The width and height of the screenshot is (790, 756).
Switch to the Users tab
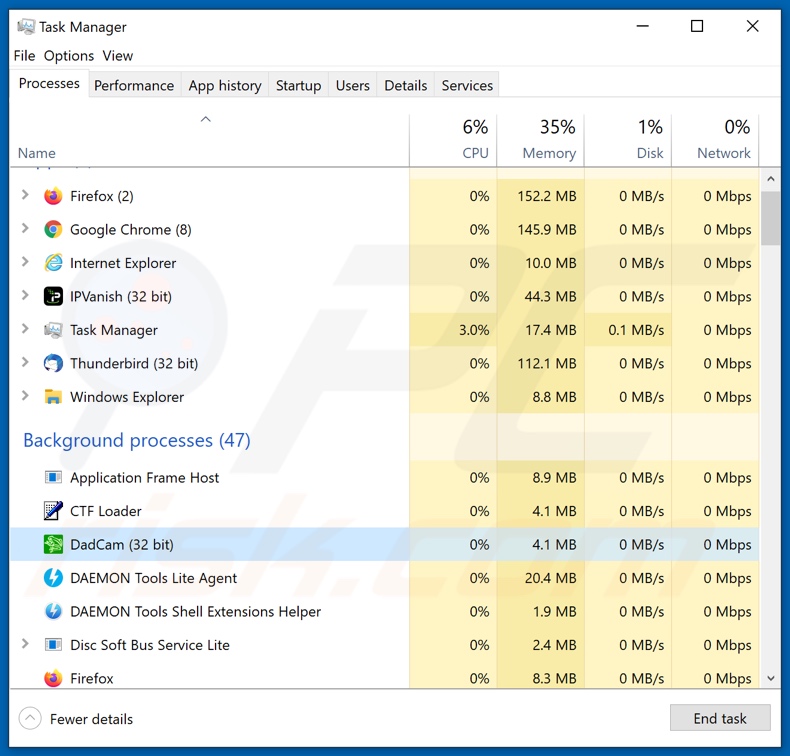(x=353, y=85)
